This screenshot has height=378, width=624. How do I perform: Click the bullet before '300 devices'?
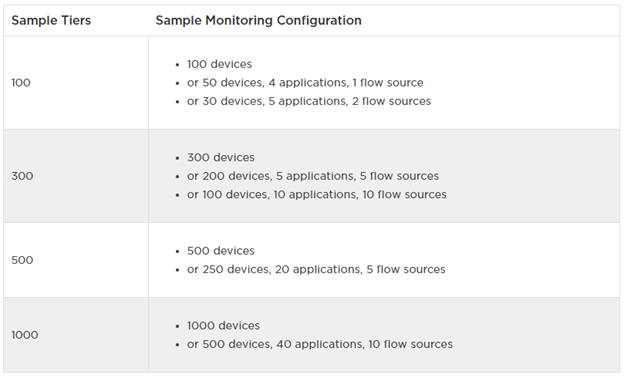177,158
